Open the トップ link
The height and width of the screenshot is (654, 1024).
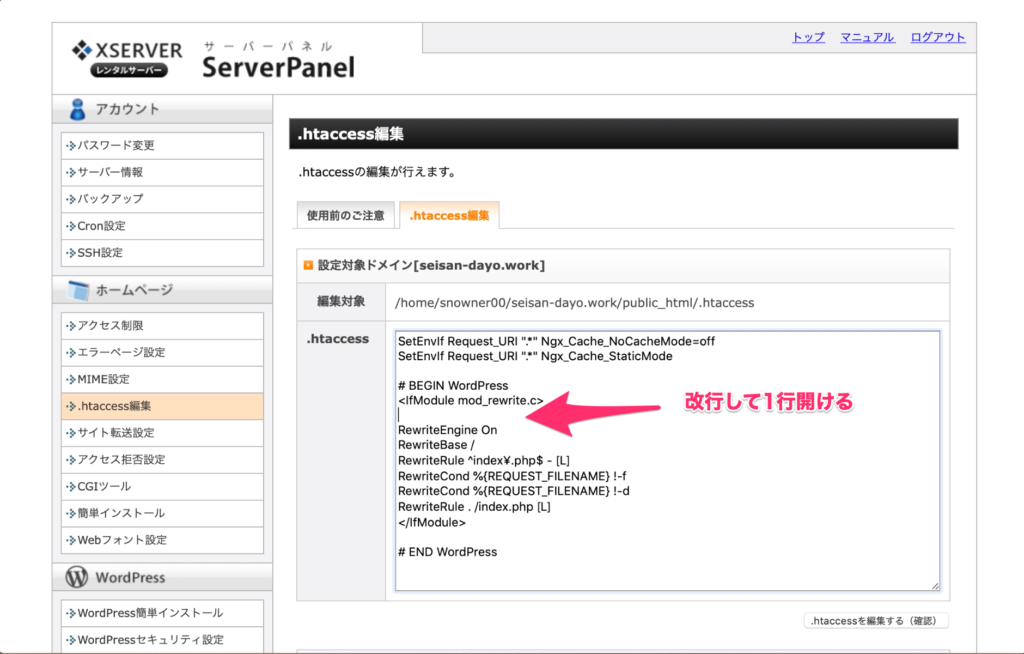pyautogui.click(x=808, y=37)
